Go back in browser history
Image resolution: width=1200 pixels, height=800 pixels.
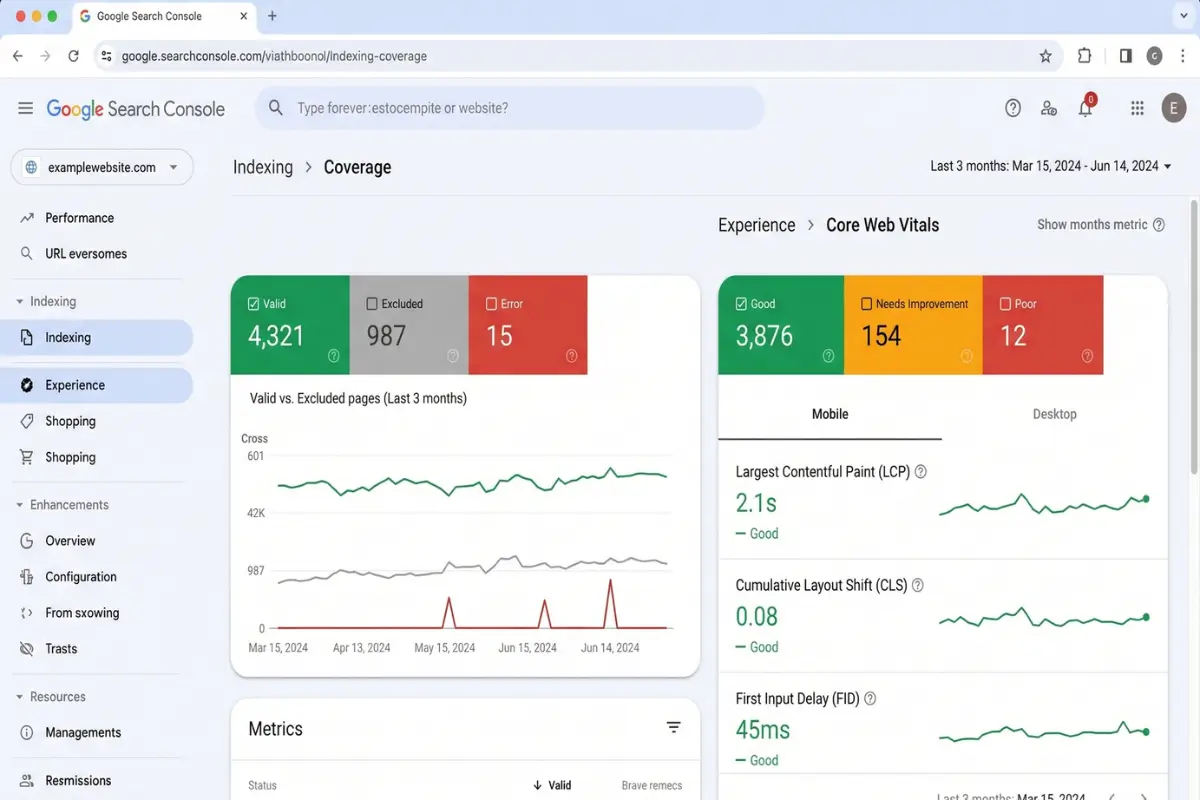tap(18, 56)
